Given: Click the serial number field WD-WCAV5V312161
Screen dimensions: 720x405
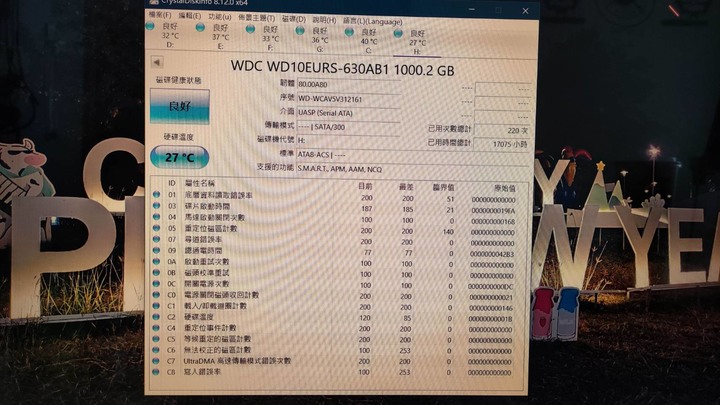Looking at the screenshot, I should [349, 99].
